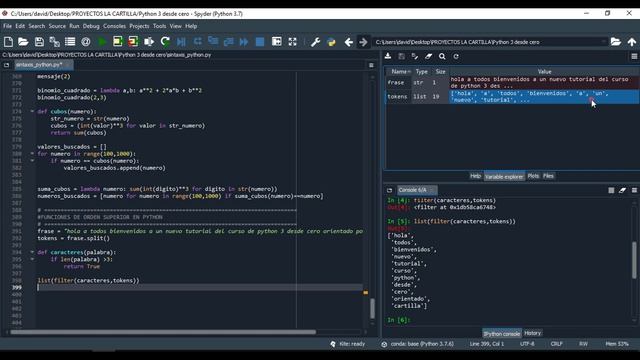This screenshot has width=640, height=360.
Task: Open the working directory path dropdown
Action: click(604, 42)
